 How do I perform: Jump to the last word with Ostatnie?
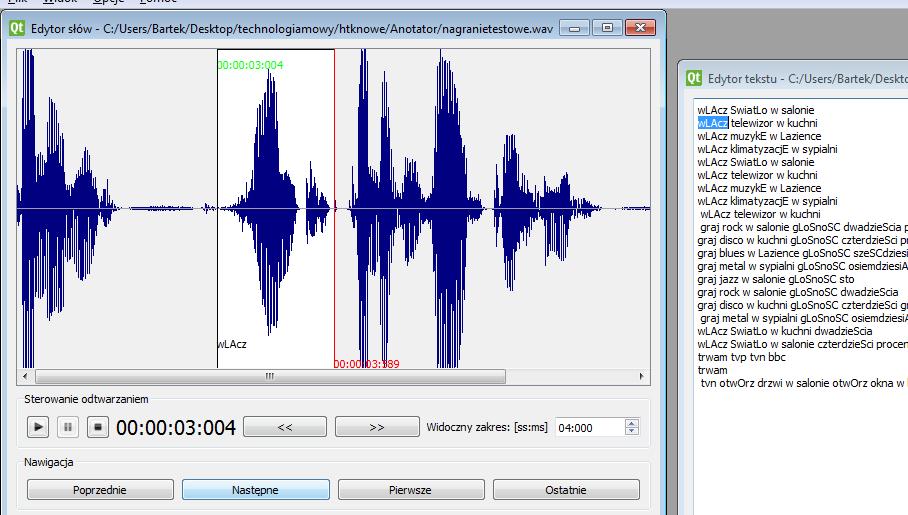(x=566, y=490)
